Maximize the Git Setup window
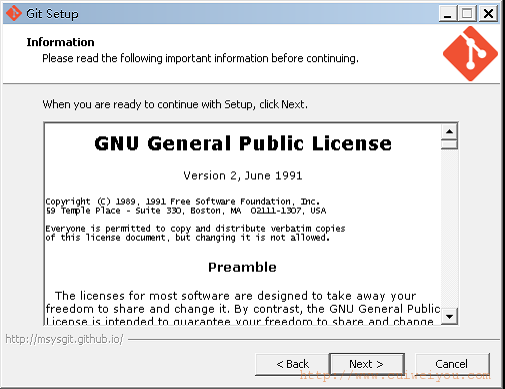Viewport: 505px width, 389px height. [x=467, y=14]
